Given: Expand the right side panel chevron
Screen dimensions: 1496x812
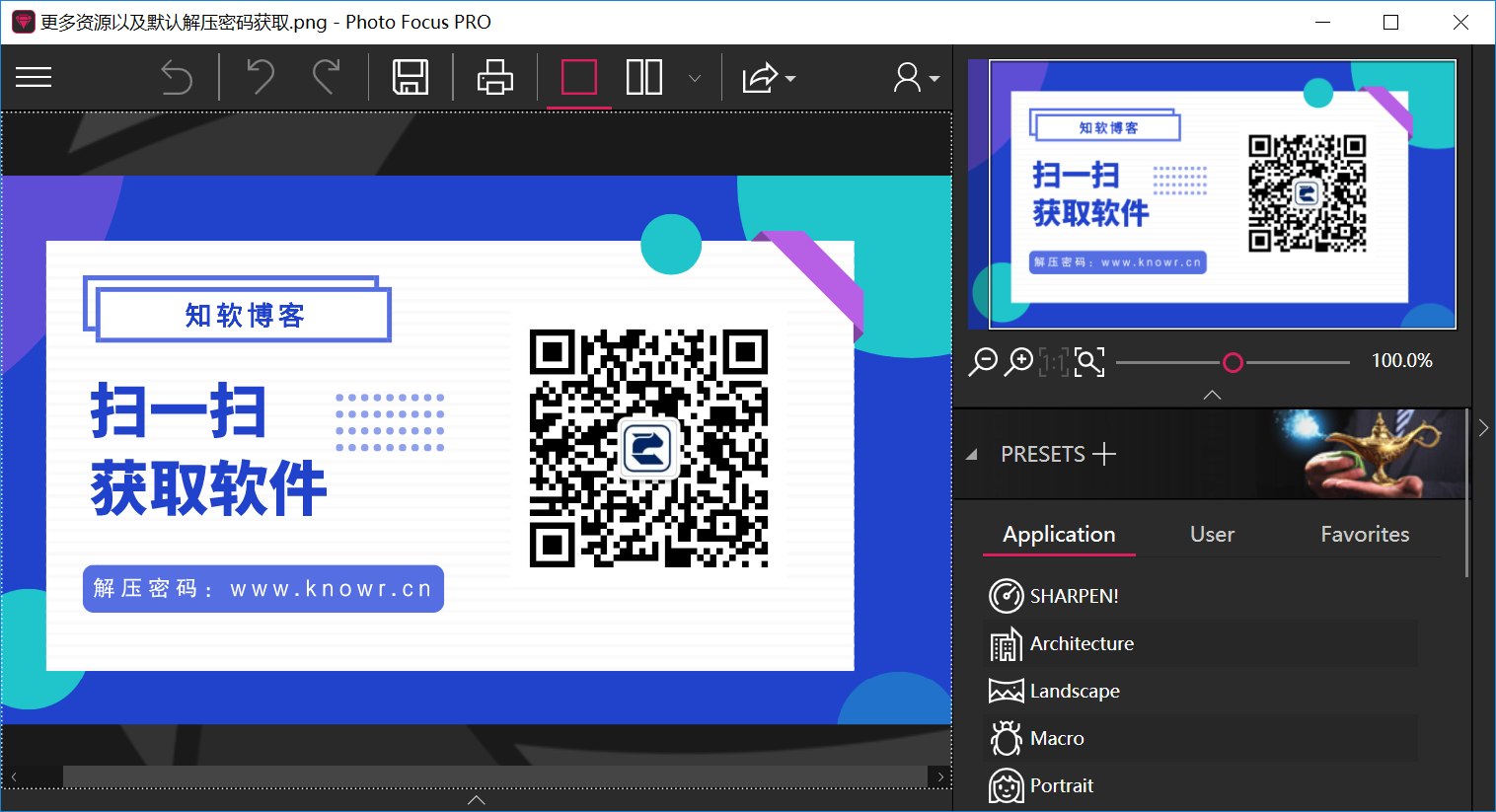Looking at the screenshot, I should 1483,428.
